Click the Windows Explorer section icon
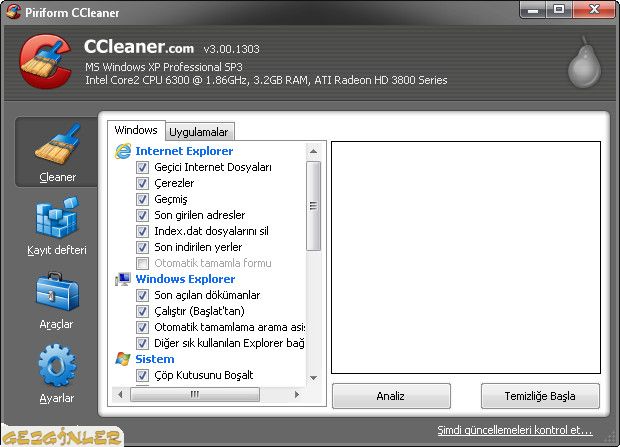 pos(123,279)
